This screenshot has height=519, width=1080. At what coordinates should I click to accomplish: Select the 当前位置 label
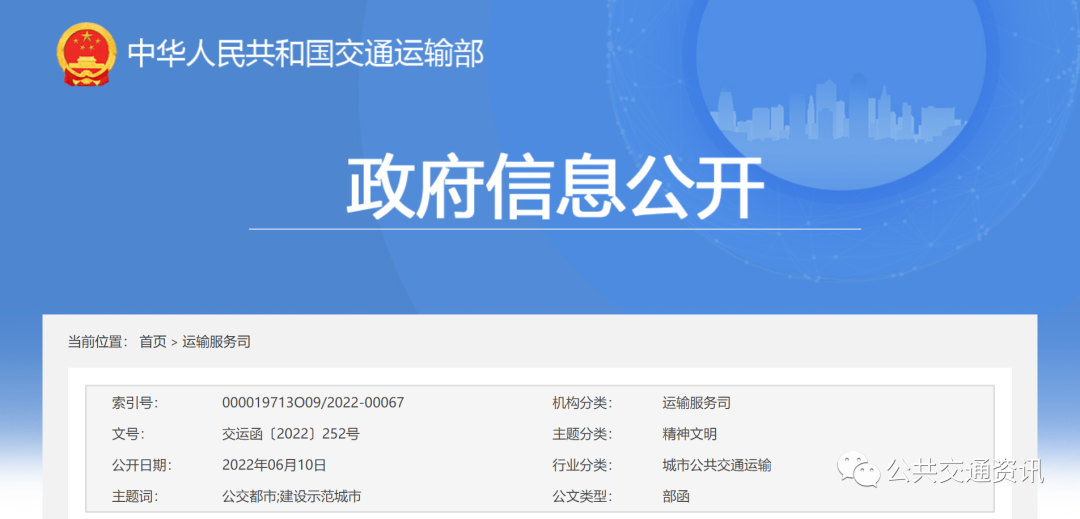click(98, 342)
